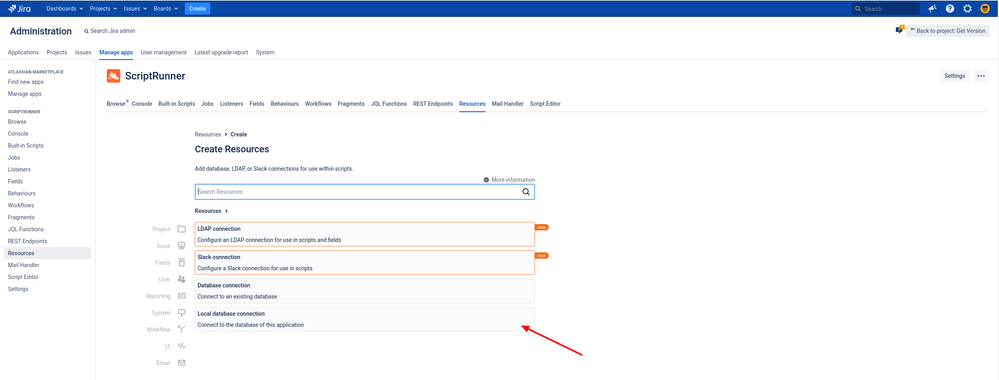Image resolution: width=999 pixels, height=380 pixels.
Task: Select the Email envelope icon
Action: point(182,363)
